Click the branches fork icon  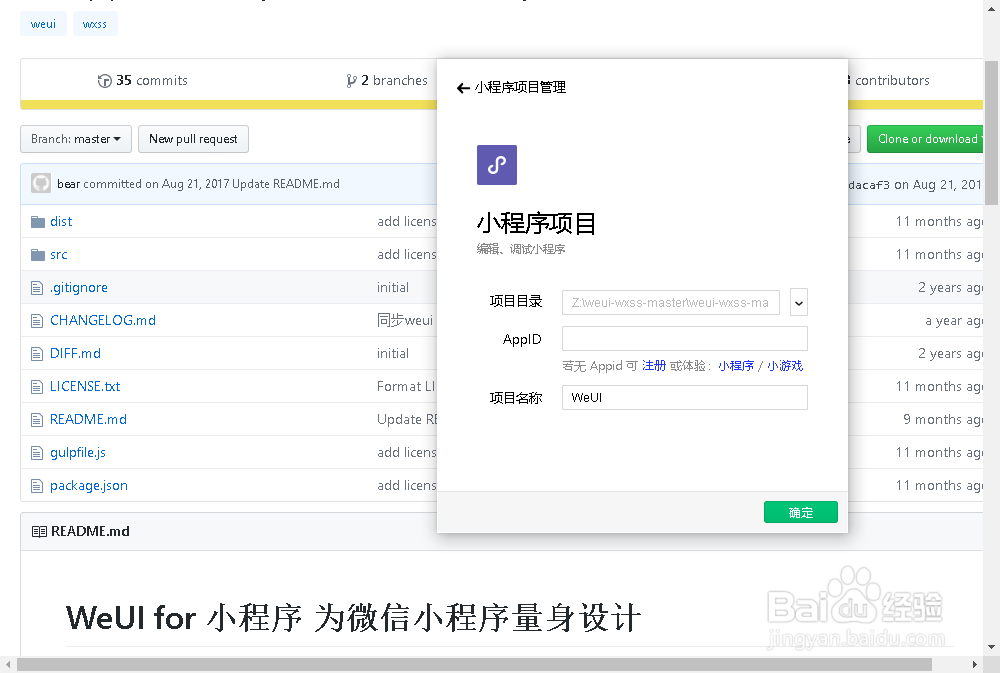pos(351,81)
